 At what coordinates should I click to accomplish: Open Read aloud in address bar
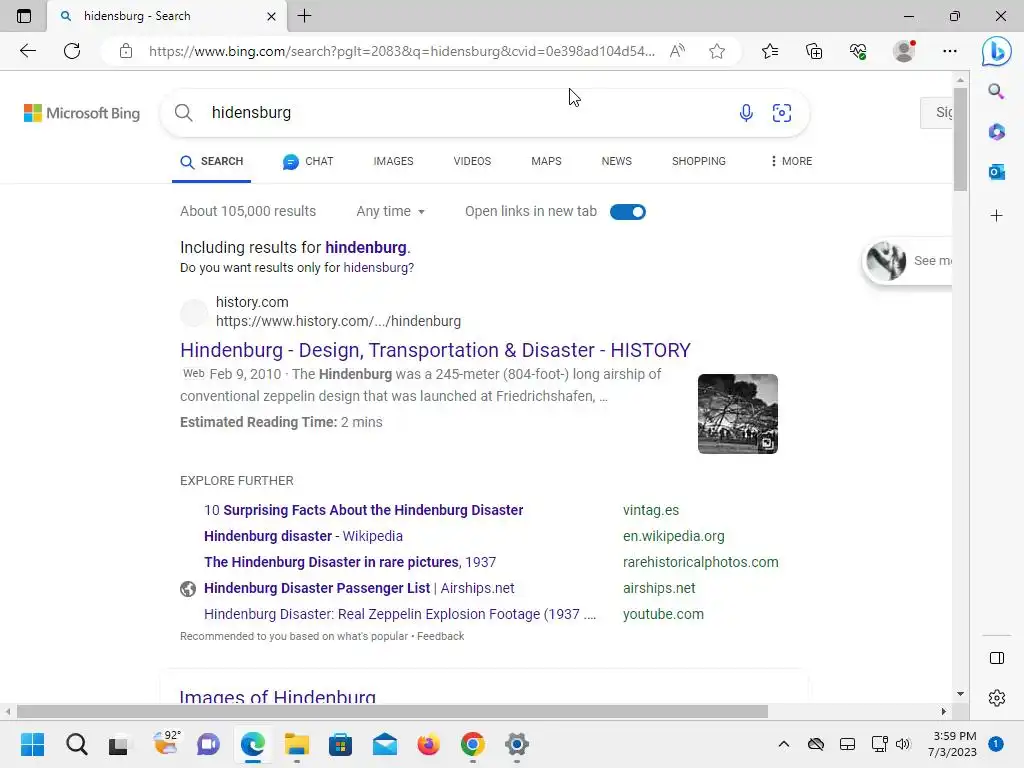677,51
